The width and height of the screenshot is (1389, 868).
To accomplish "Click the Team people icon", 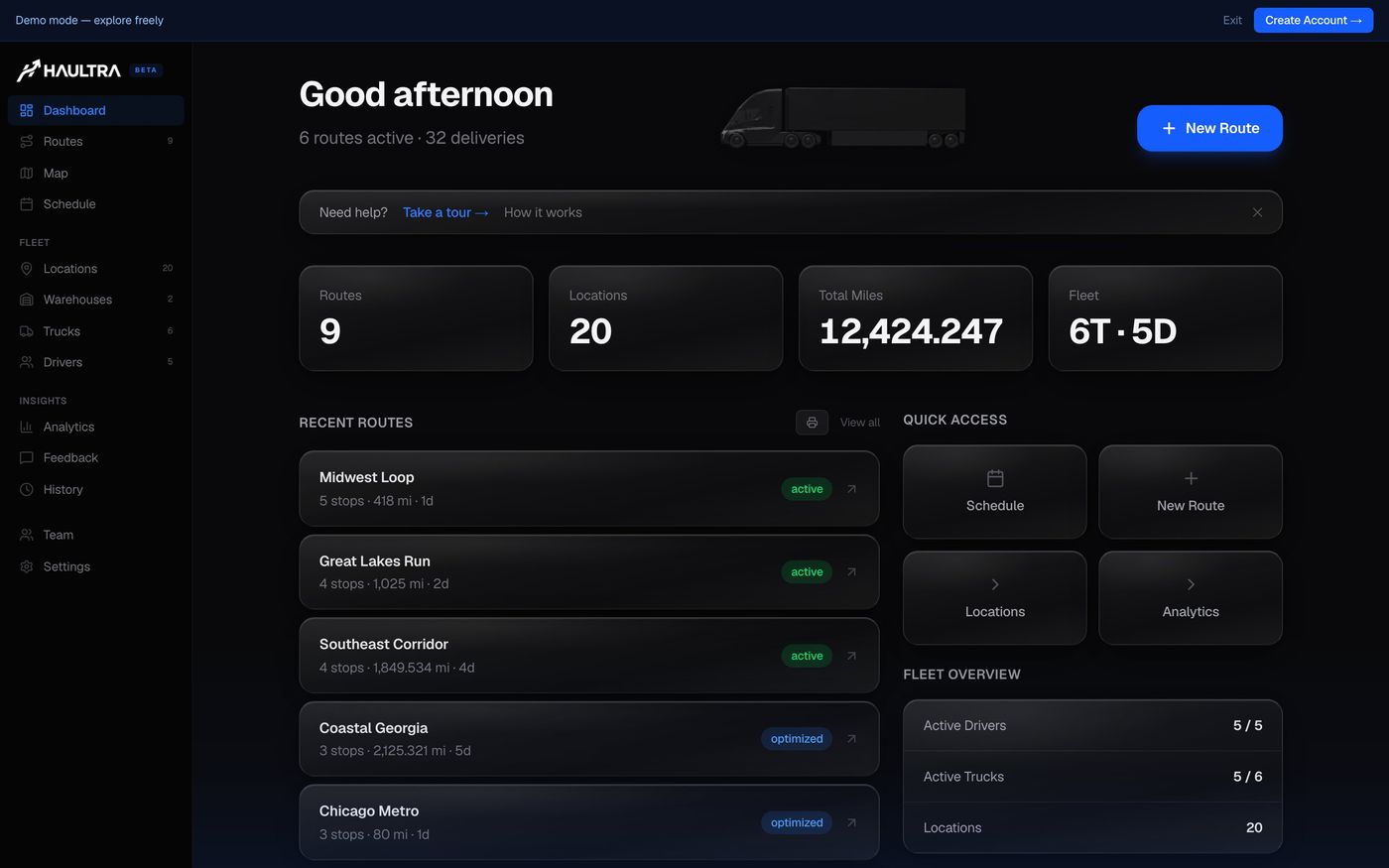I will [x=27, y=535].
